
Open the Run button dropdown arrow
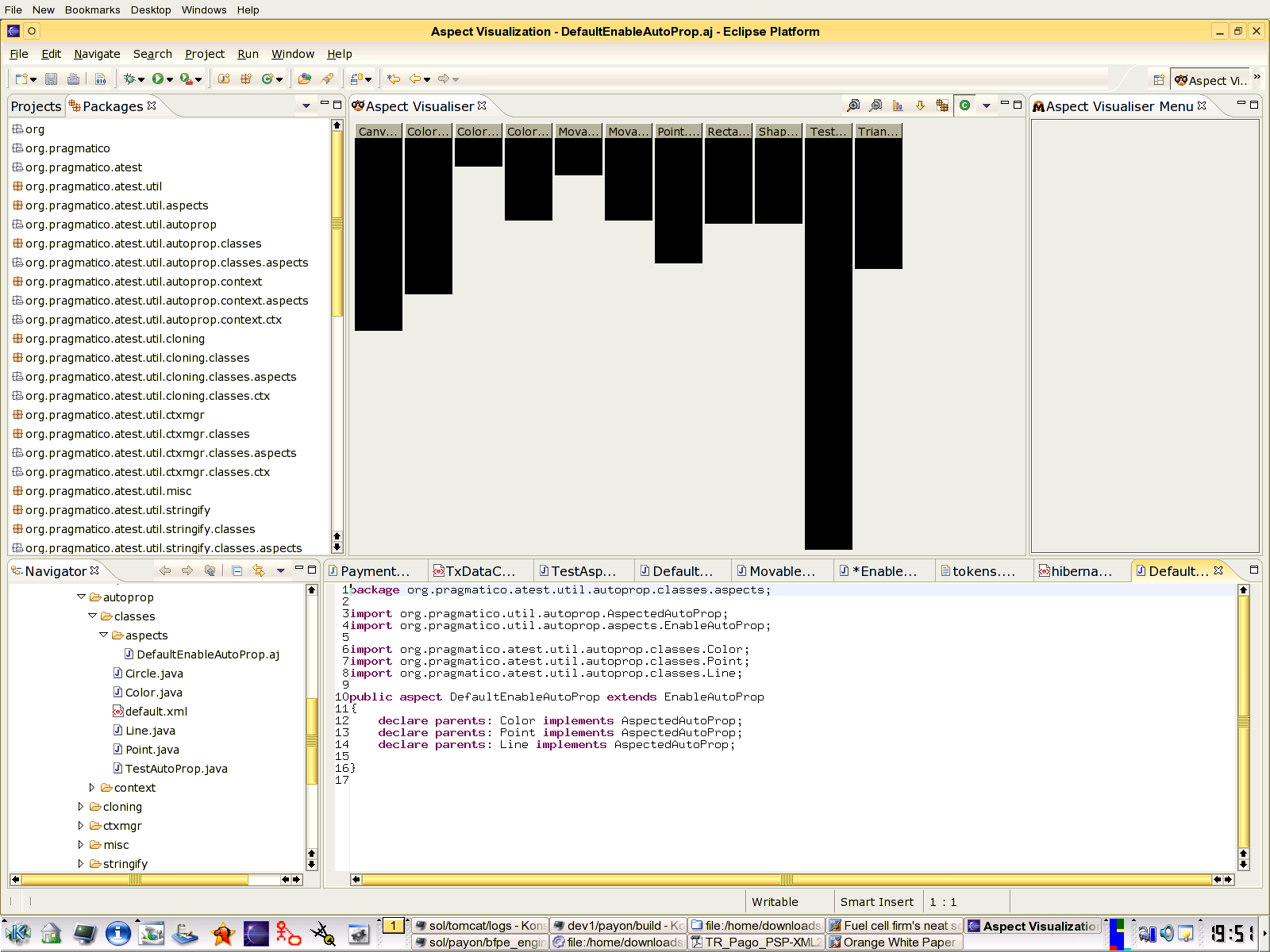click(170, 79)
